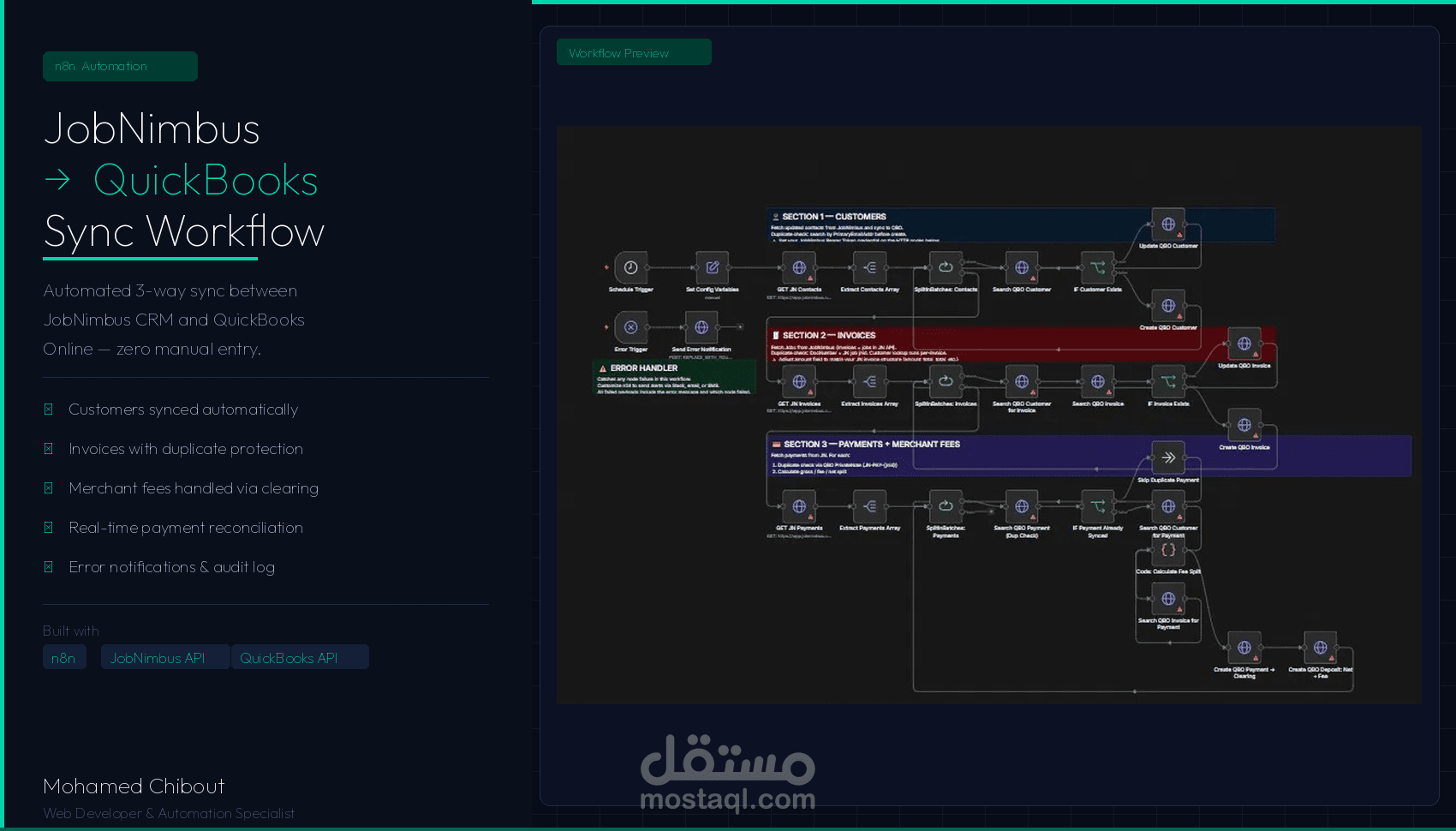Select the Search QBO Invoice node
The width and height of the screenshot is (1456, 831).
(1098, 381)
